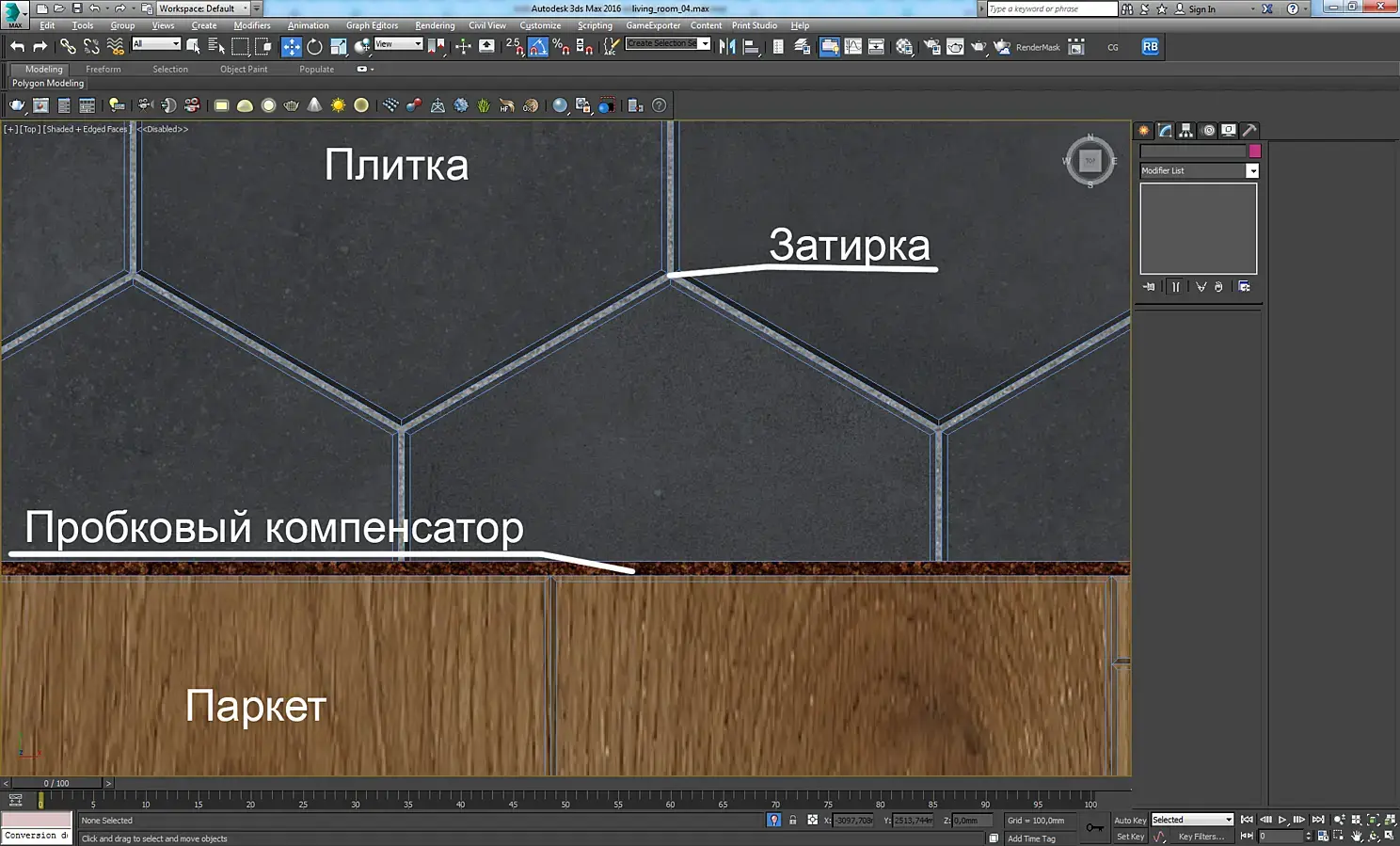This screenshot has height=846, width=1400.
Task: Click the Select and Link chain icon
Action: [68, 46]
